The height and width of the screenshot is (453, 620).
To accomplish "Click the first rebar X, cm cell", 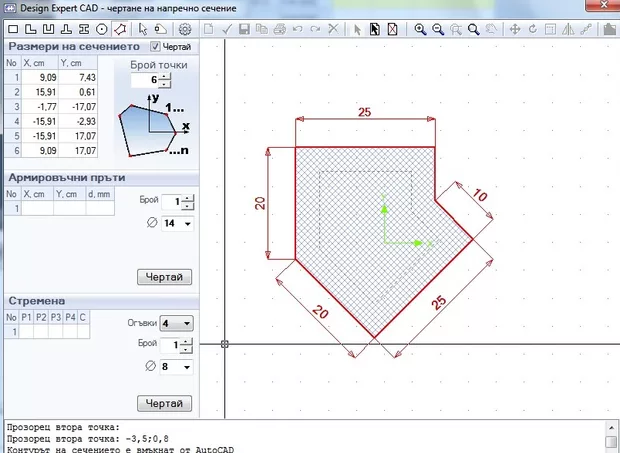I will point(37,209).
